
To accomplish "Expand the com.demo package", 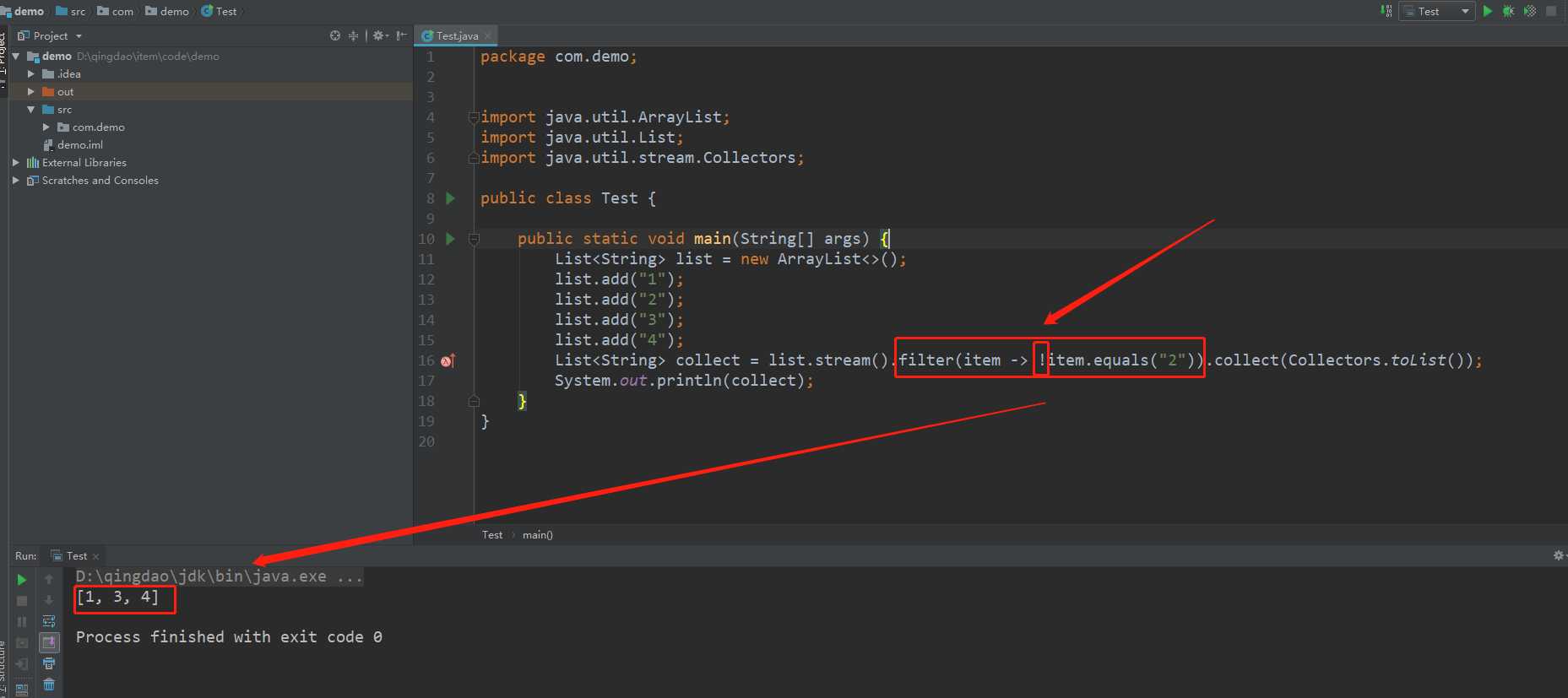I will [x=46, y=127].
